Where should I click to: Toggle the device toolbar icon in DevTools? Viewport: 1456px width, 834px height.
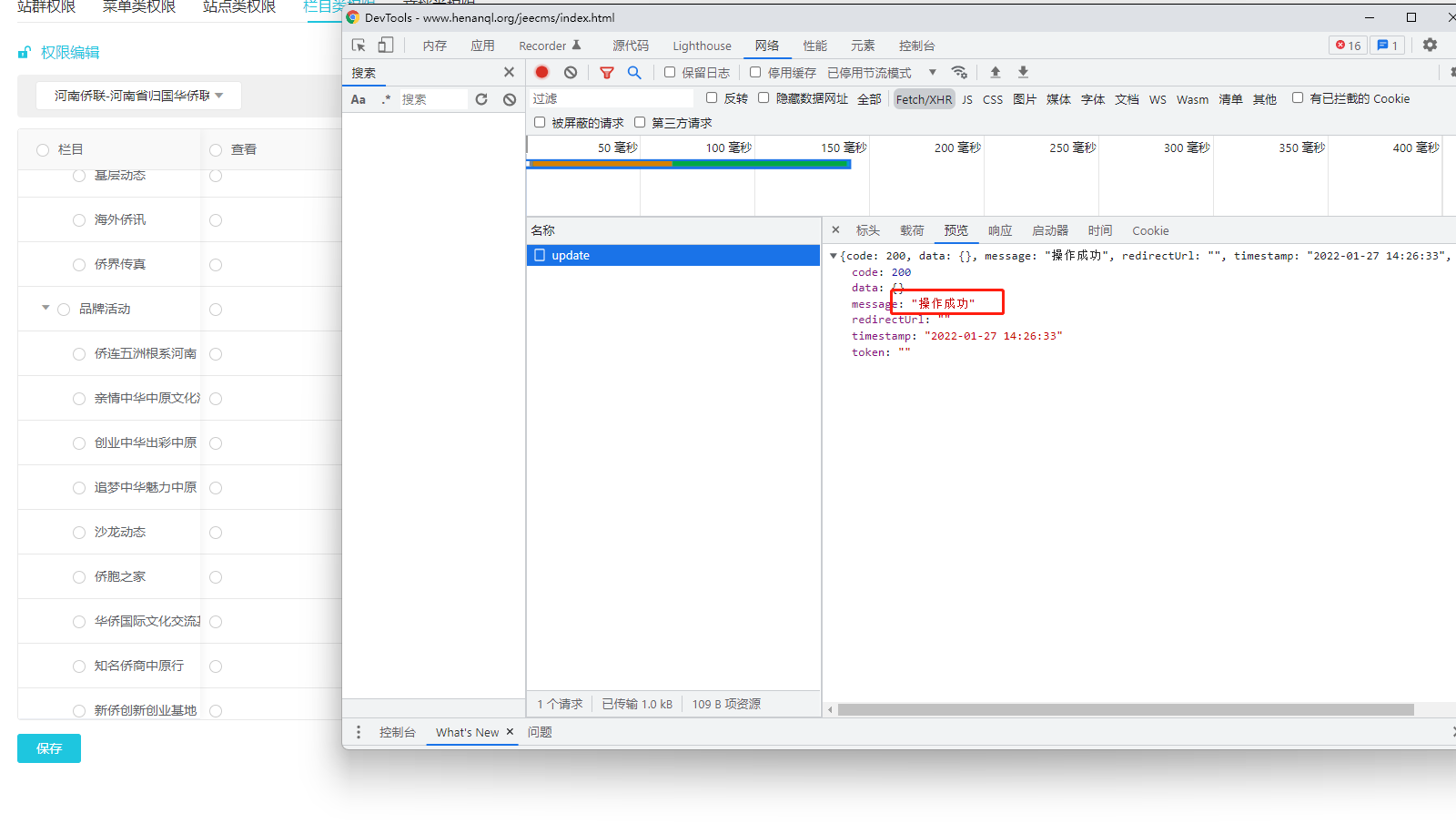coord(386,46)
